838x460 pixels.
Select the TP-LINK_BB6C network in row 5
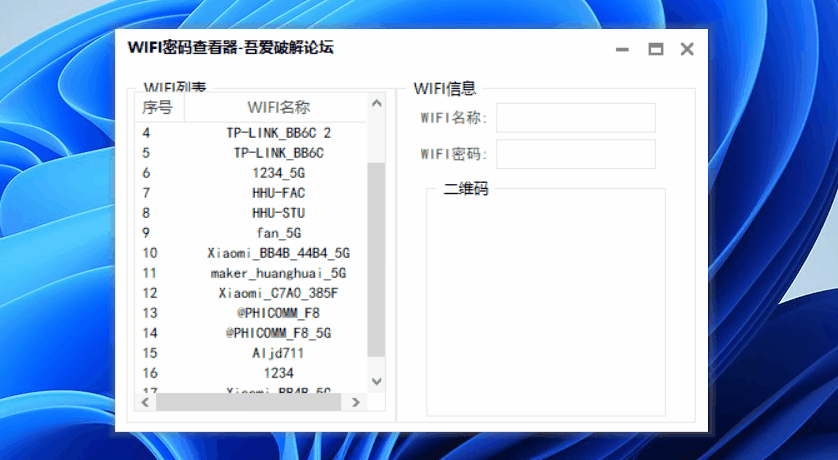251,153
